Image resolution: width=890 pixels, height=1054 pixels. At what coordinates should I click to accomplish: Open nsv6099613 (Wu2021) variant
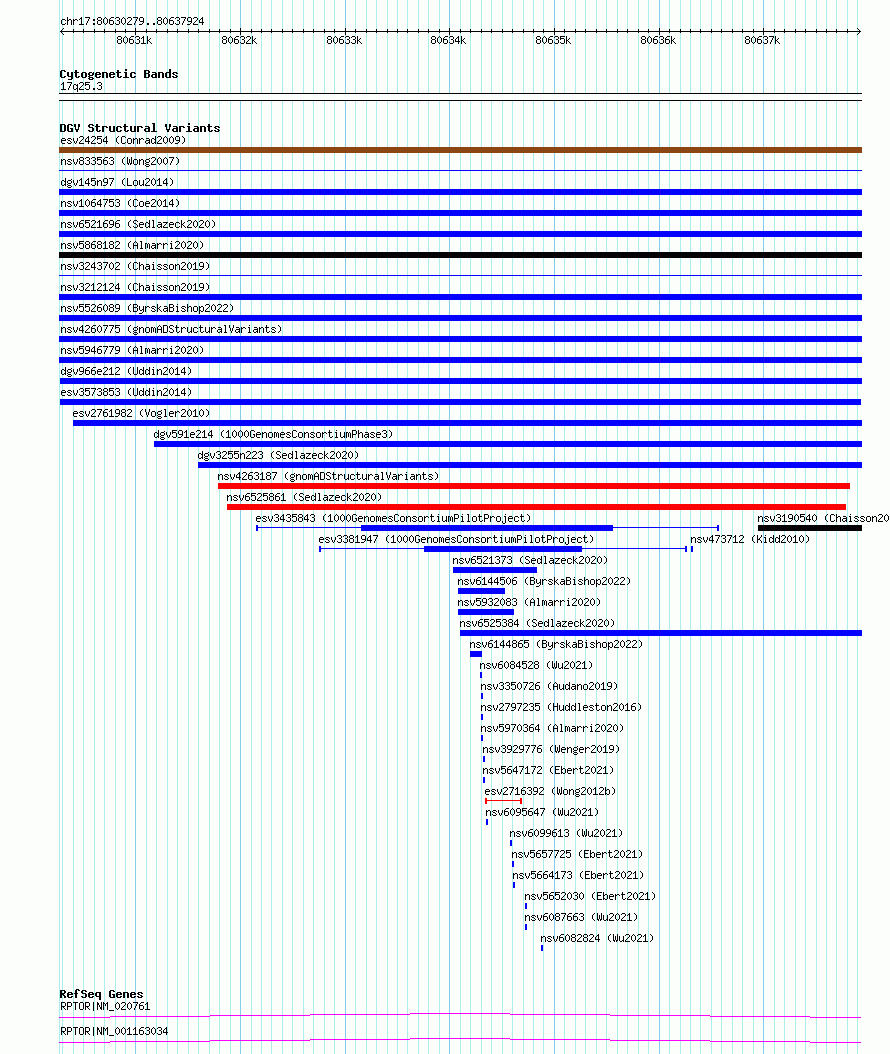(x=566, y=833)
